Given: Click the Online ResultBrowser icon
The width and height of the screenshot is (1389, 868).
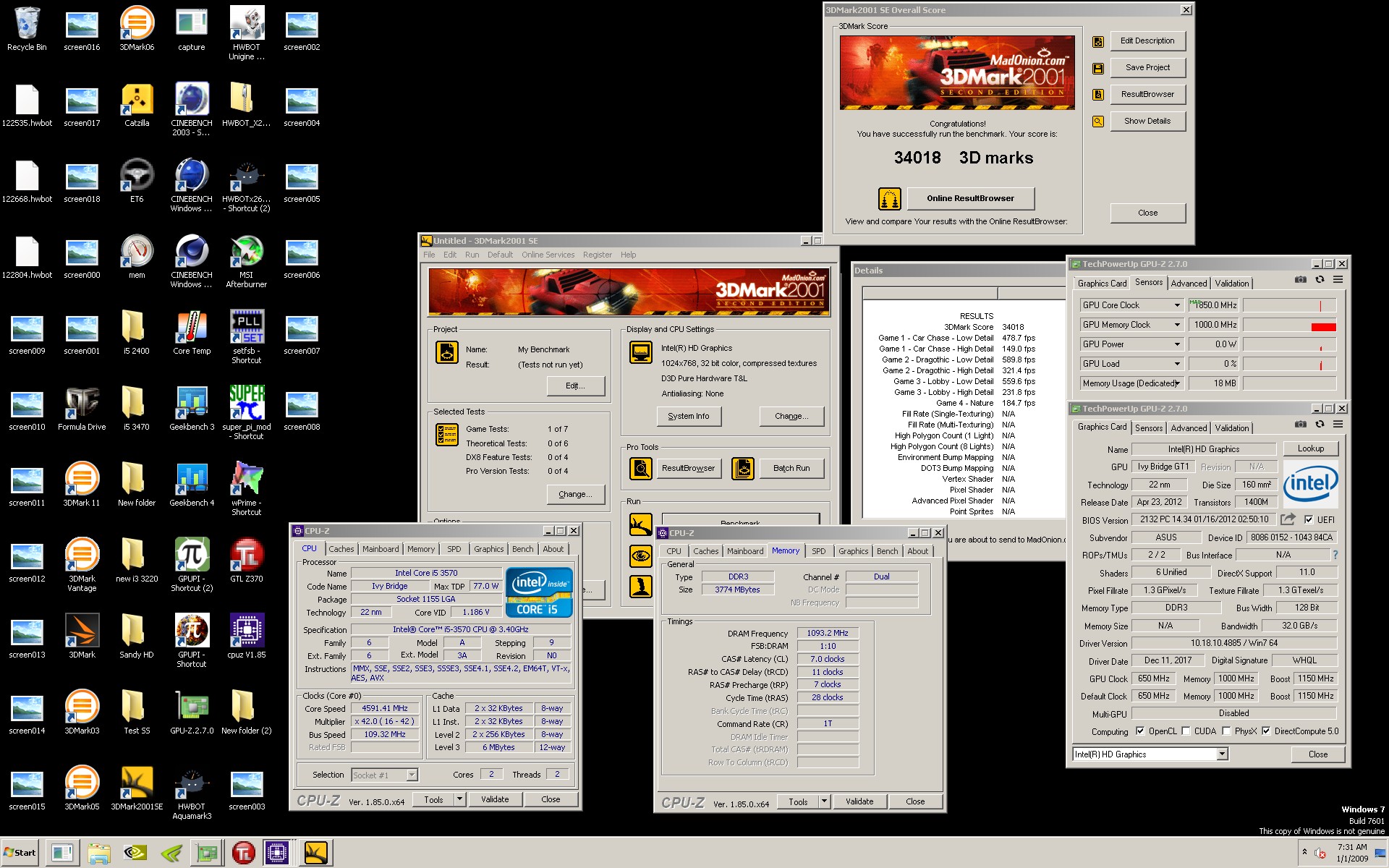Looking at the screenshot, I should click(889, 198).
